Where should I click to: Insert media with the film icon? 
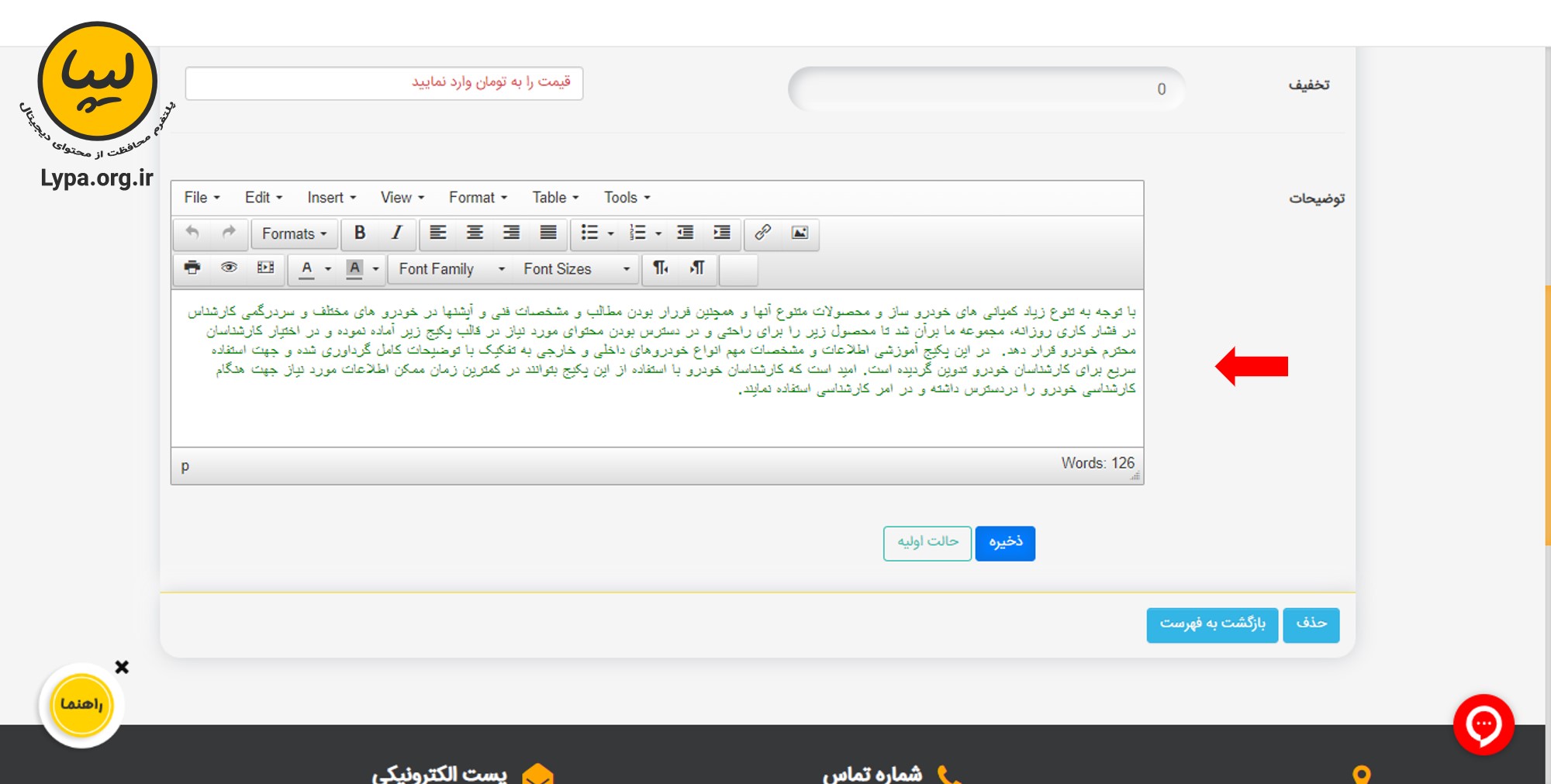(265, 268)
